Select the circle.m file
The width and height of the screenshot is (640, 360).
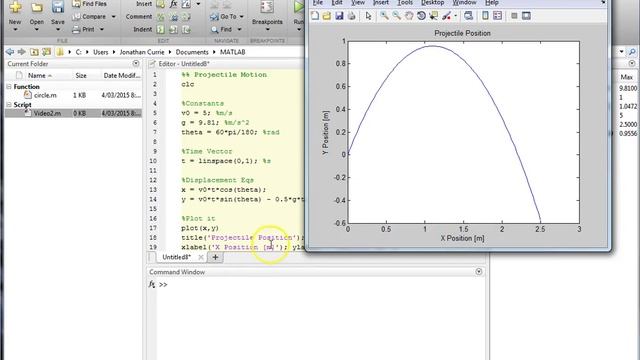[45, 95]
